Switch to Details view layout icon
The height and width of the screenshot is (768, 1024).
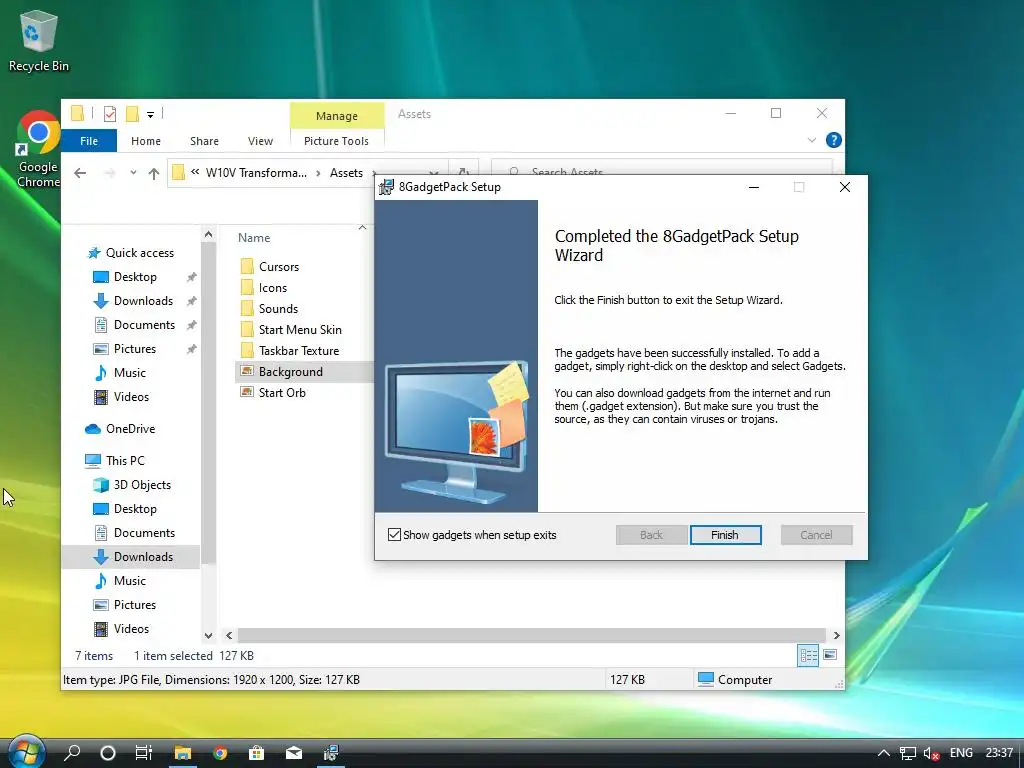808,655
